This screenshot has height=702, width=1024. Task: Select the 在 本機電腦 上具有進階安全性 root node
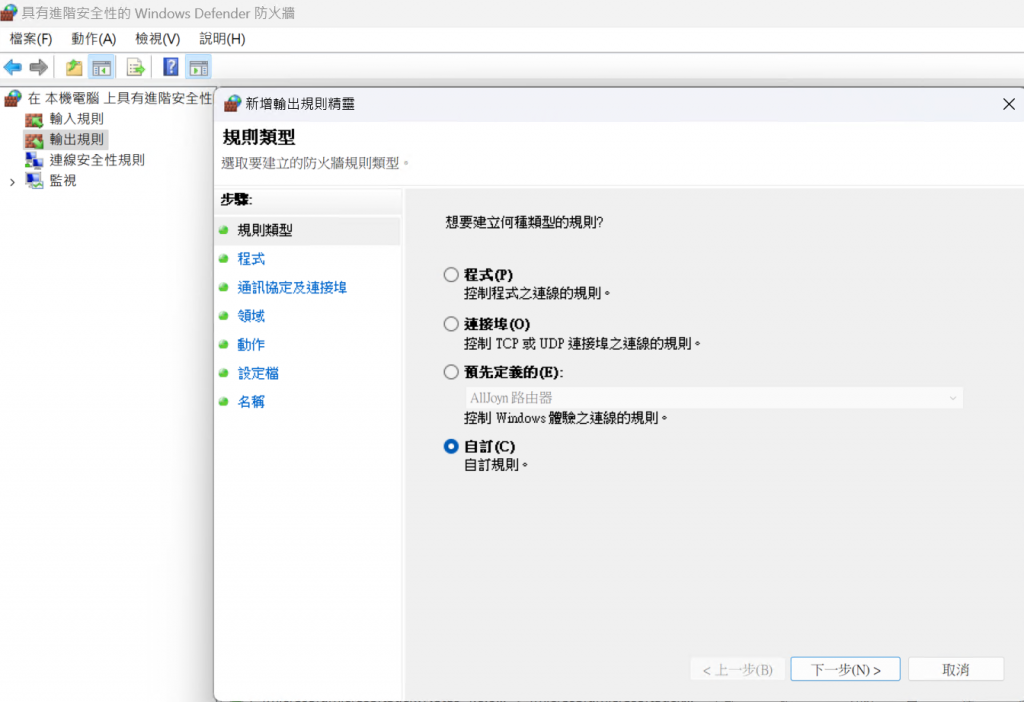120,99
